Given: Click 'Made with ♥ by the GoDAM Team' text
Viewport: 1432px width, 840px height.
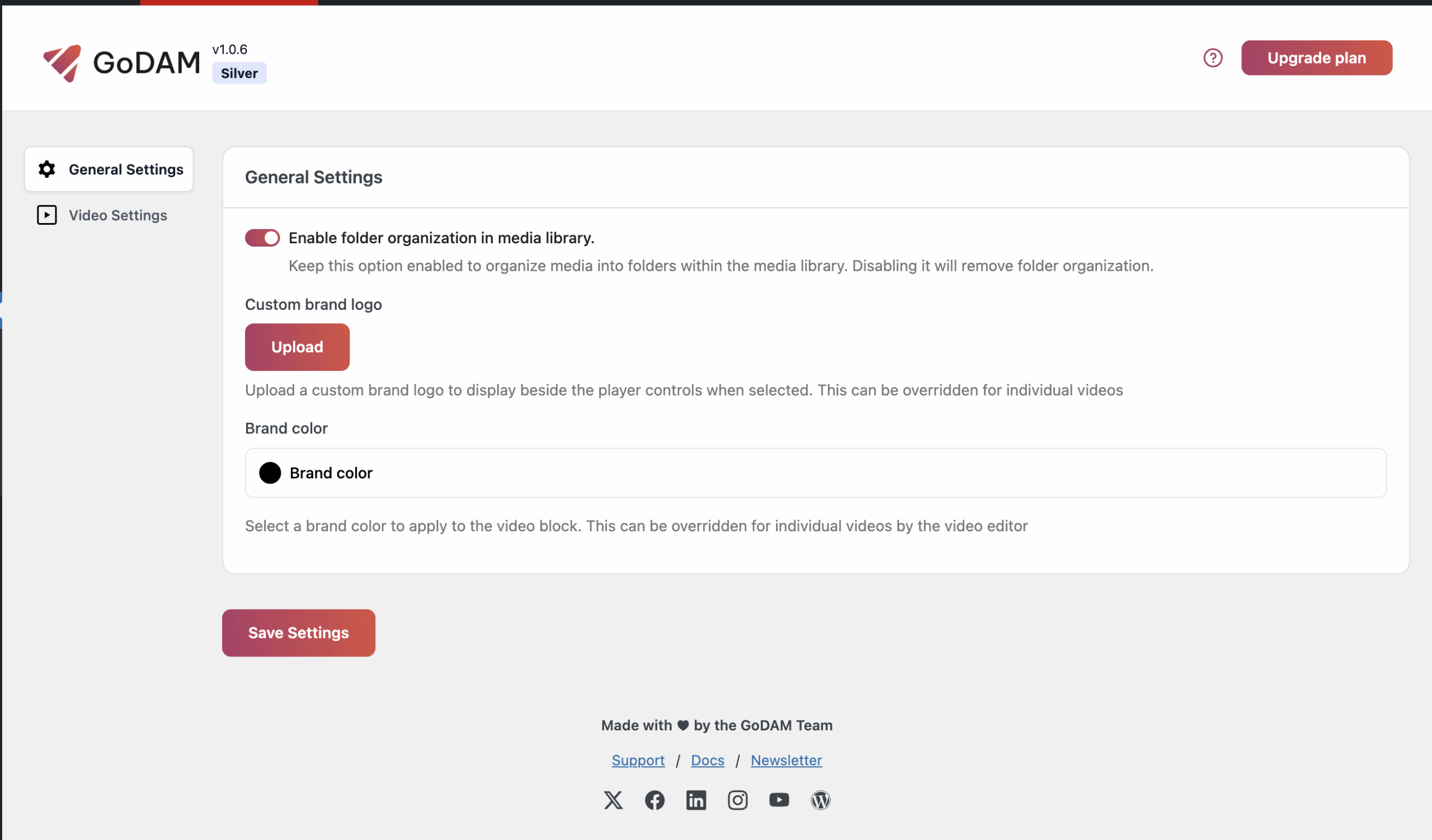Looking at the screenshot, I should coord(717,725).
